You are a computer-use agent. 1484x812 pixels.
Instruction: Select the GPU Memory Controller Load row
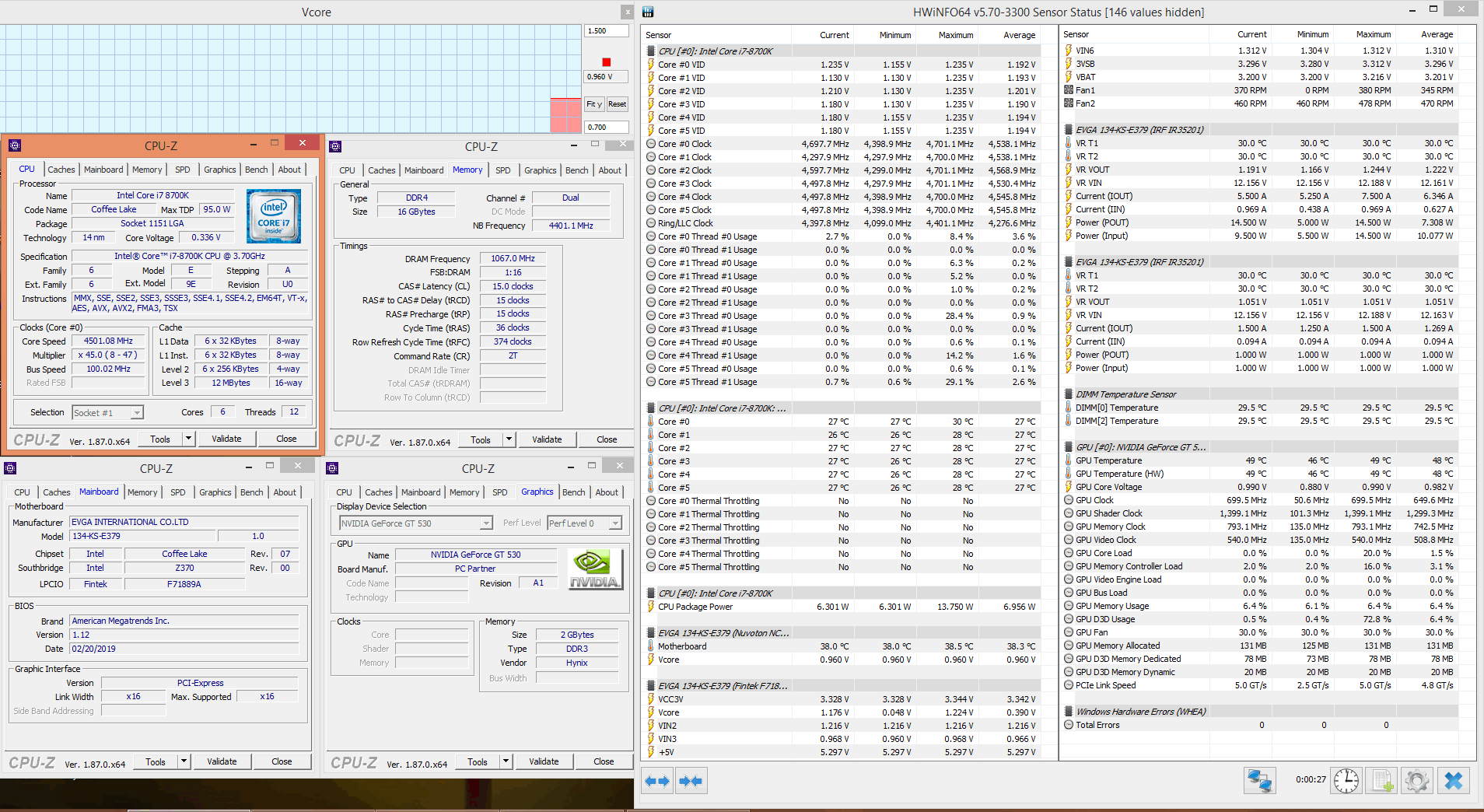tap(1260, 566)
